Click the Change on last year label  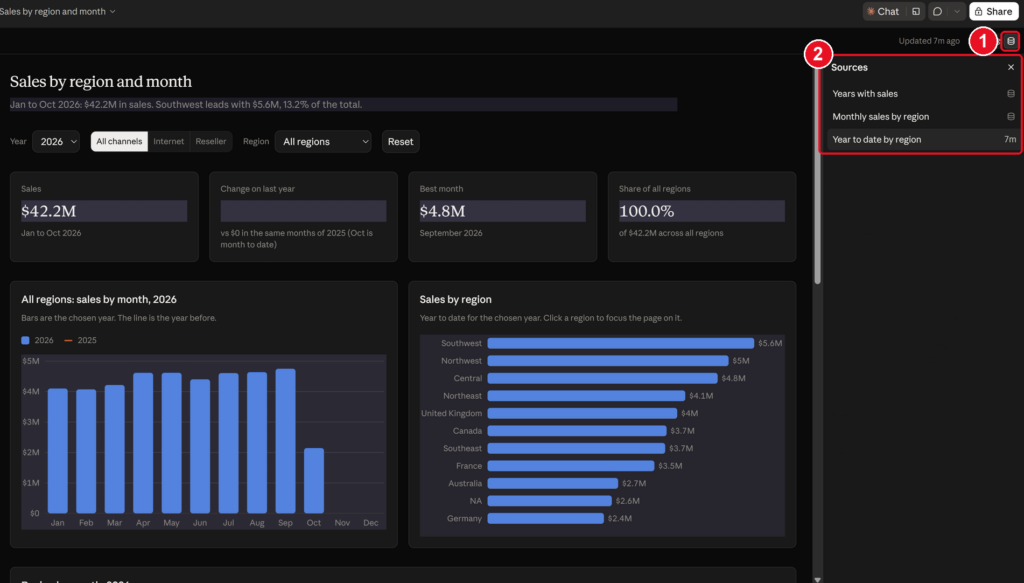[x=257, y=189]
